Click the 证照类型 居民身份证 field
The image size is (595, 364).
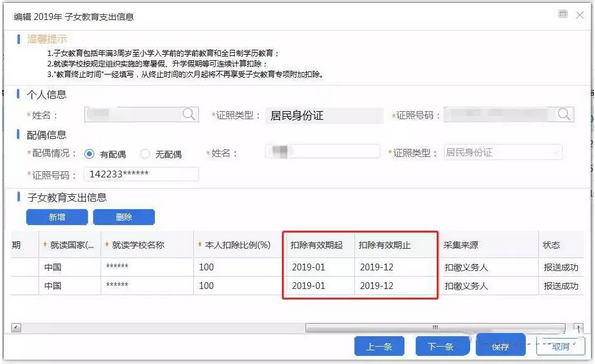[324, 115]
